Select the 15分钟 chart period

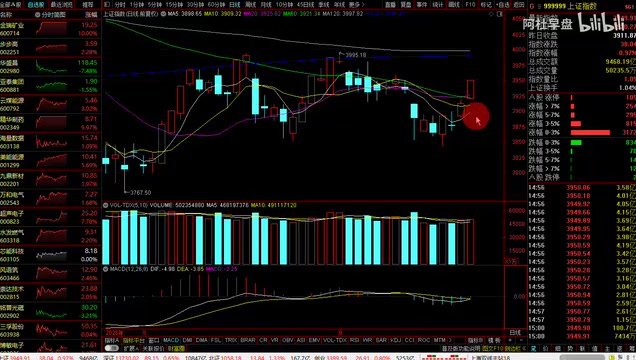coord(174,4)
